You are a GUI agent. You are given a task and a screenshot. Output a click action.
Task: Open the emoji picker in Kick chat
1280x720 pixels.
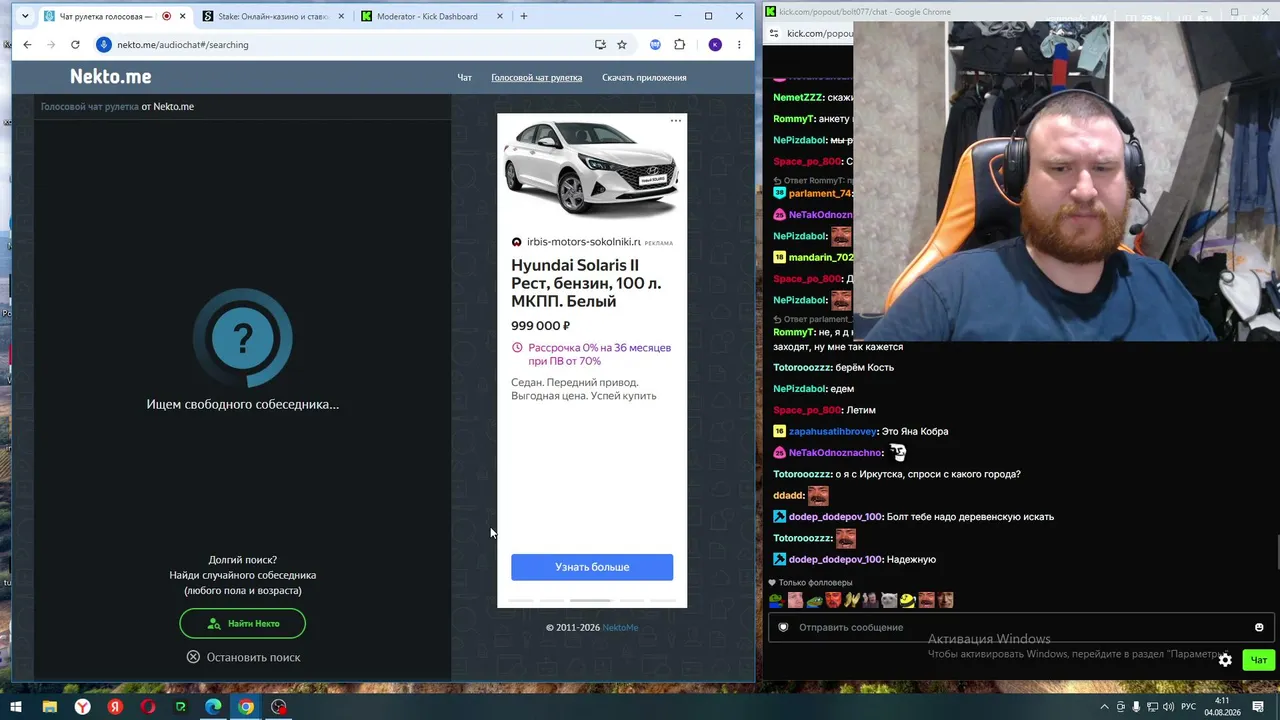[x=1259, y=627]
